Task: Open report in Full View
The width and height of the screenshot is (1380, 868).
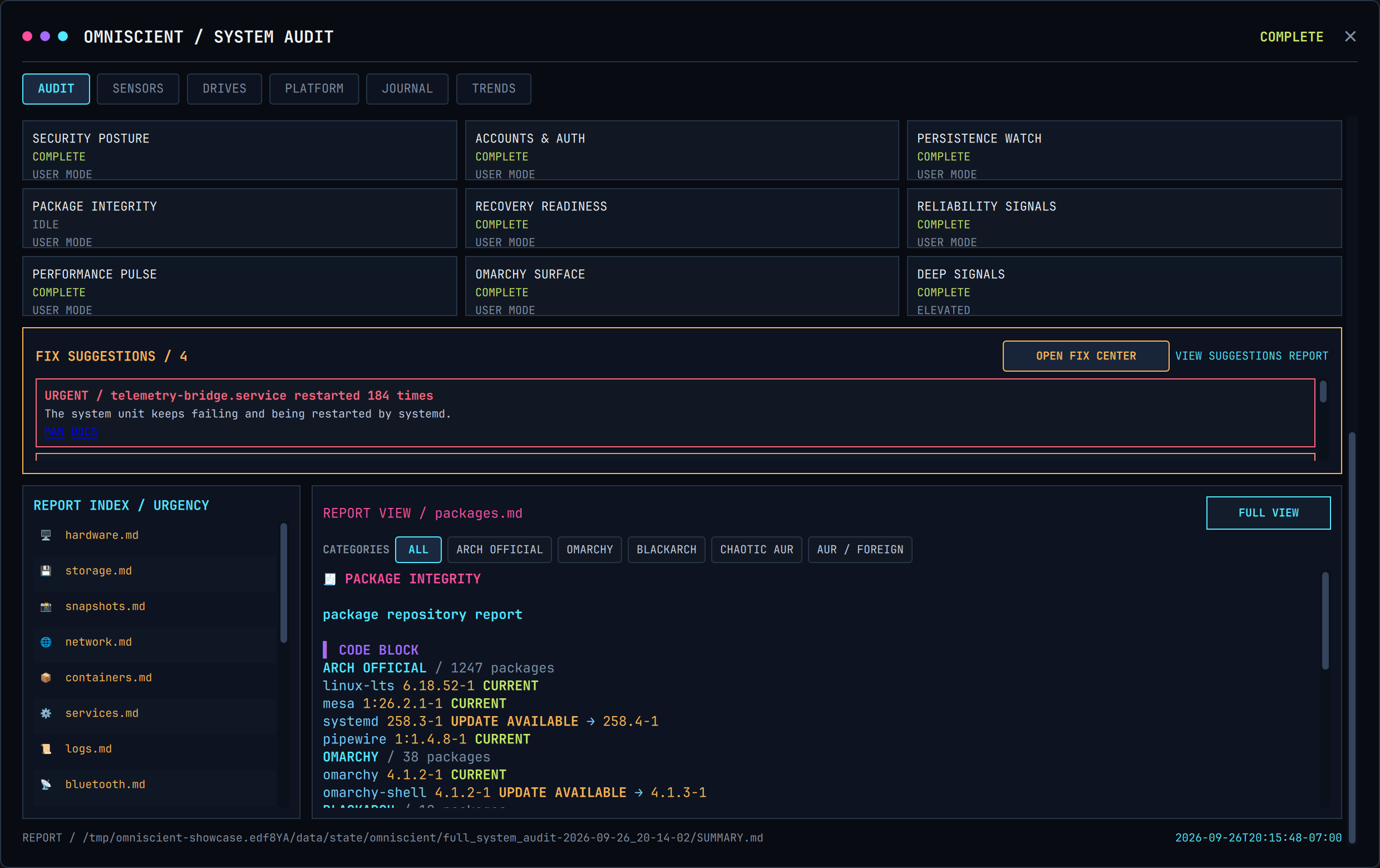Action: click(1268, 513)
